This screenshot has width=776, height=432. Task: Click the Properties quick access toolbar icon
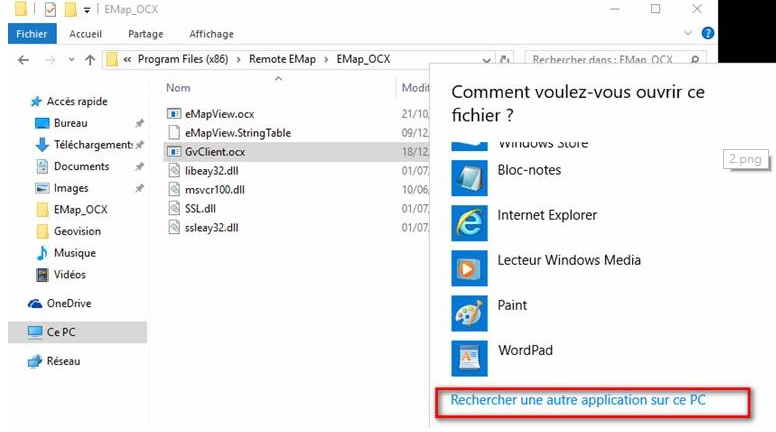(x=50, y=9)
